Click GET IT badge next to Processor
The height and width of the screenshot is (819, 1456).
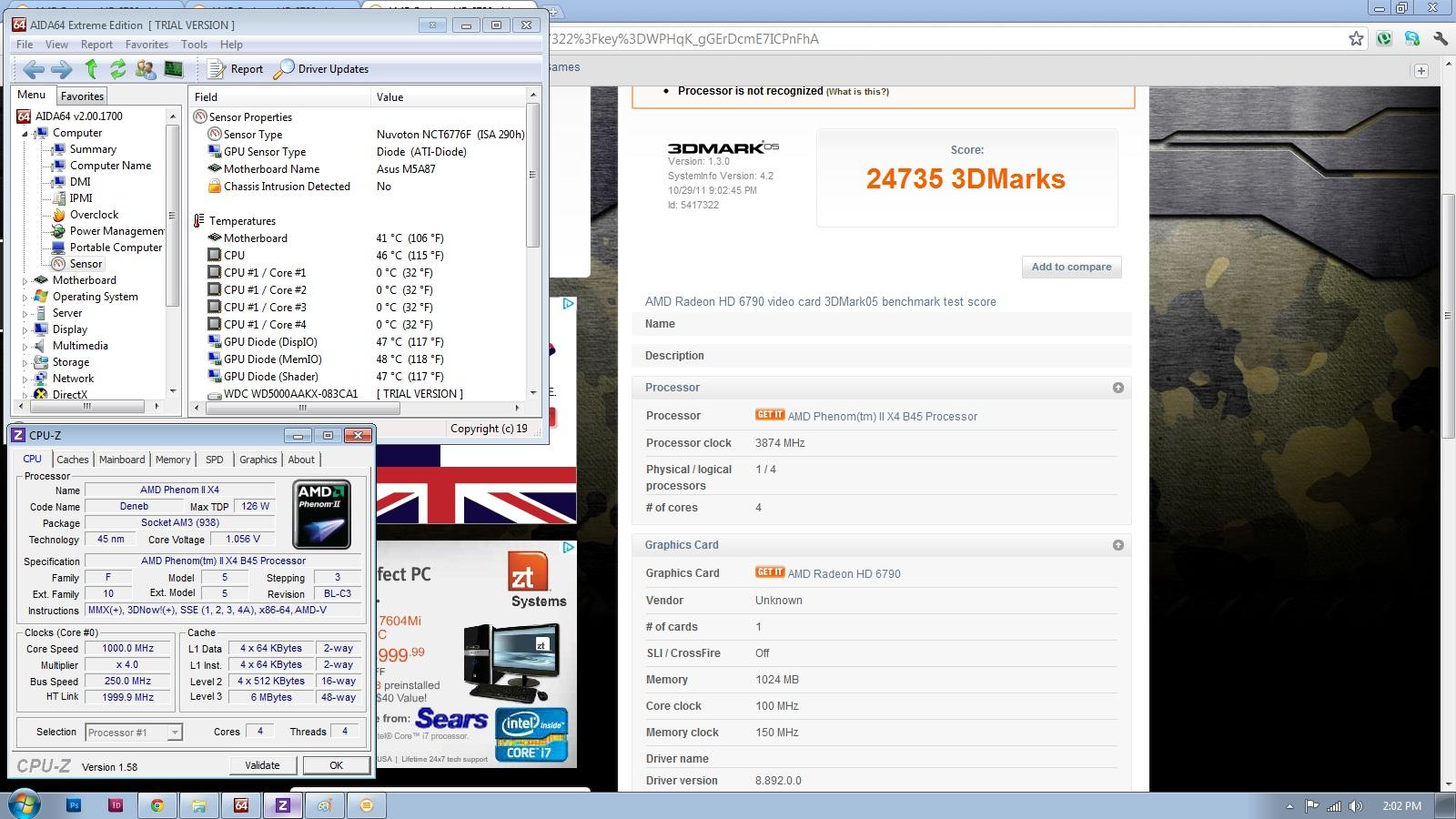point(770,415)
